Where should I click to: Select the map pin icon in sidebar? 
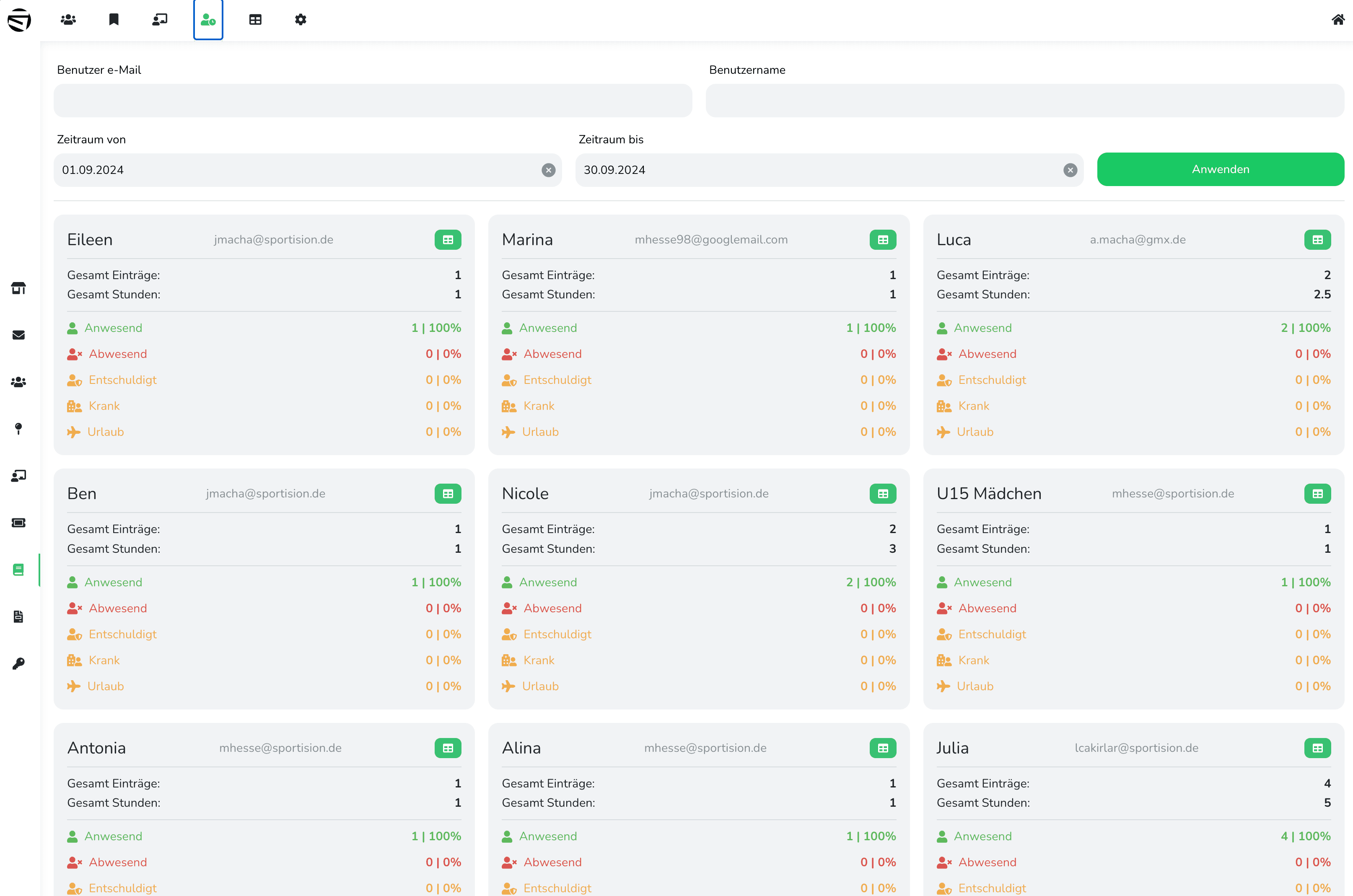(x=19, y=429)
